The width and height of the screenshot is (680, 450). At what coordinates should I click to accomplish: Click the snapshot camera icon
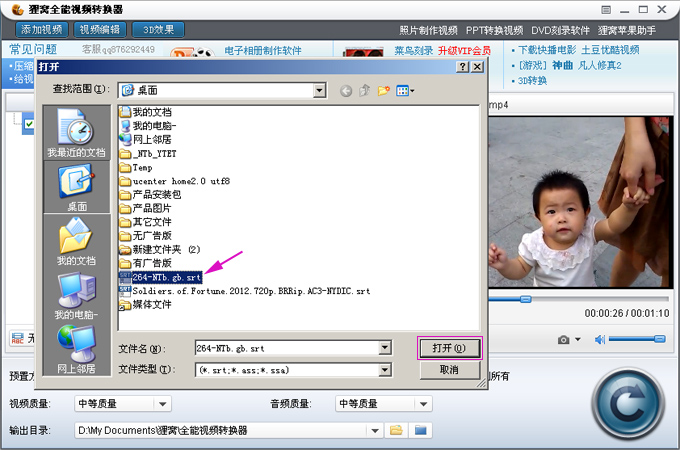point(563,339)
